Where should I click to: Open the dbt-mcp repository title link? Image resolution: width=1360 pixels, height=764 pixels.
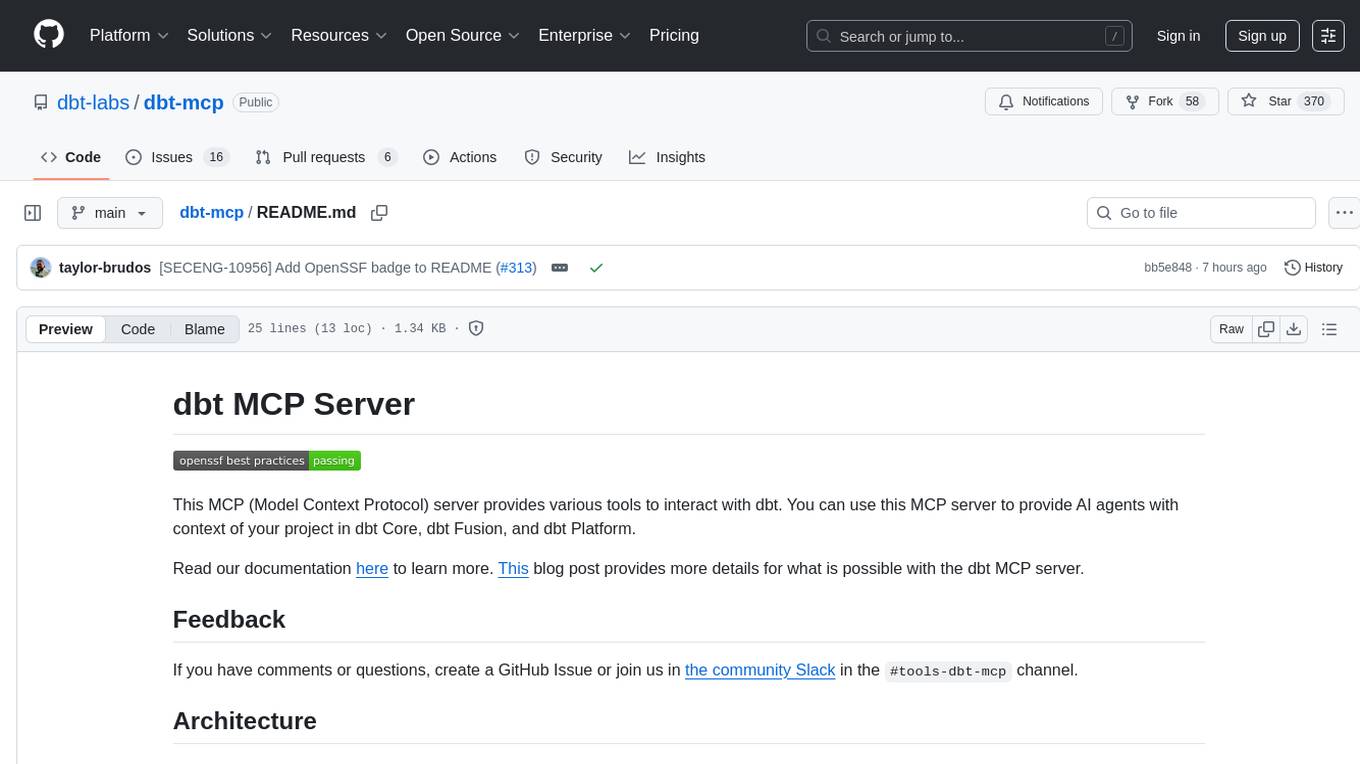click(x=184, y=102)
